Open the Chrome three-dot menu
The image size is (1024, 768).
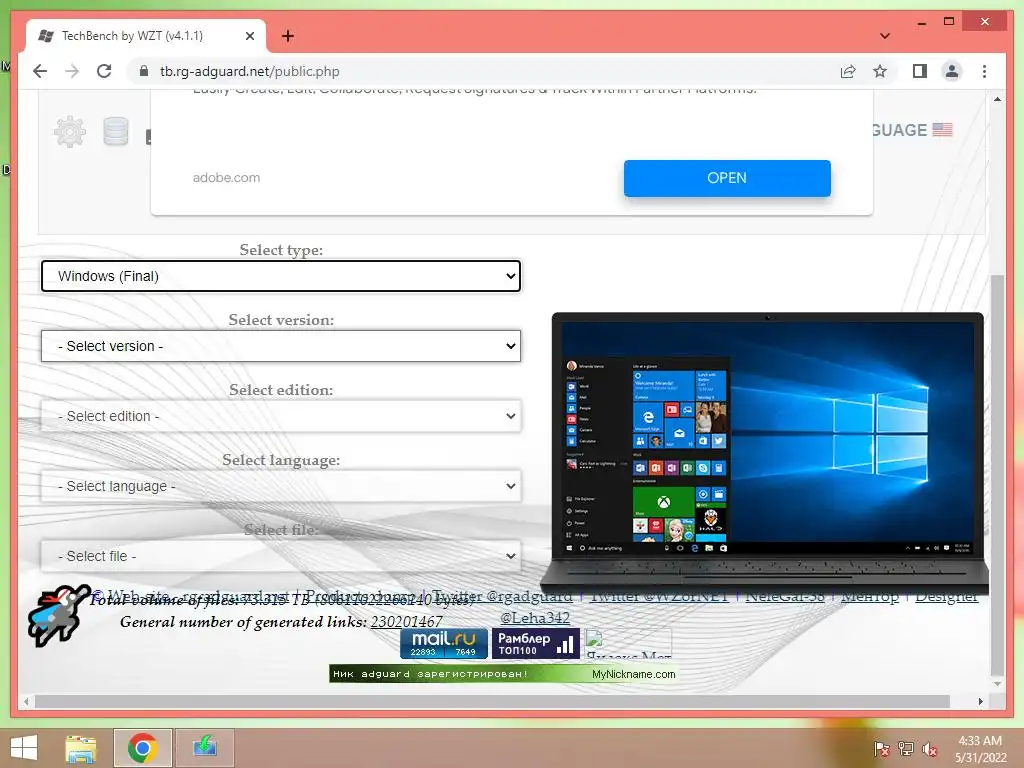click(x=984, y=71)
